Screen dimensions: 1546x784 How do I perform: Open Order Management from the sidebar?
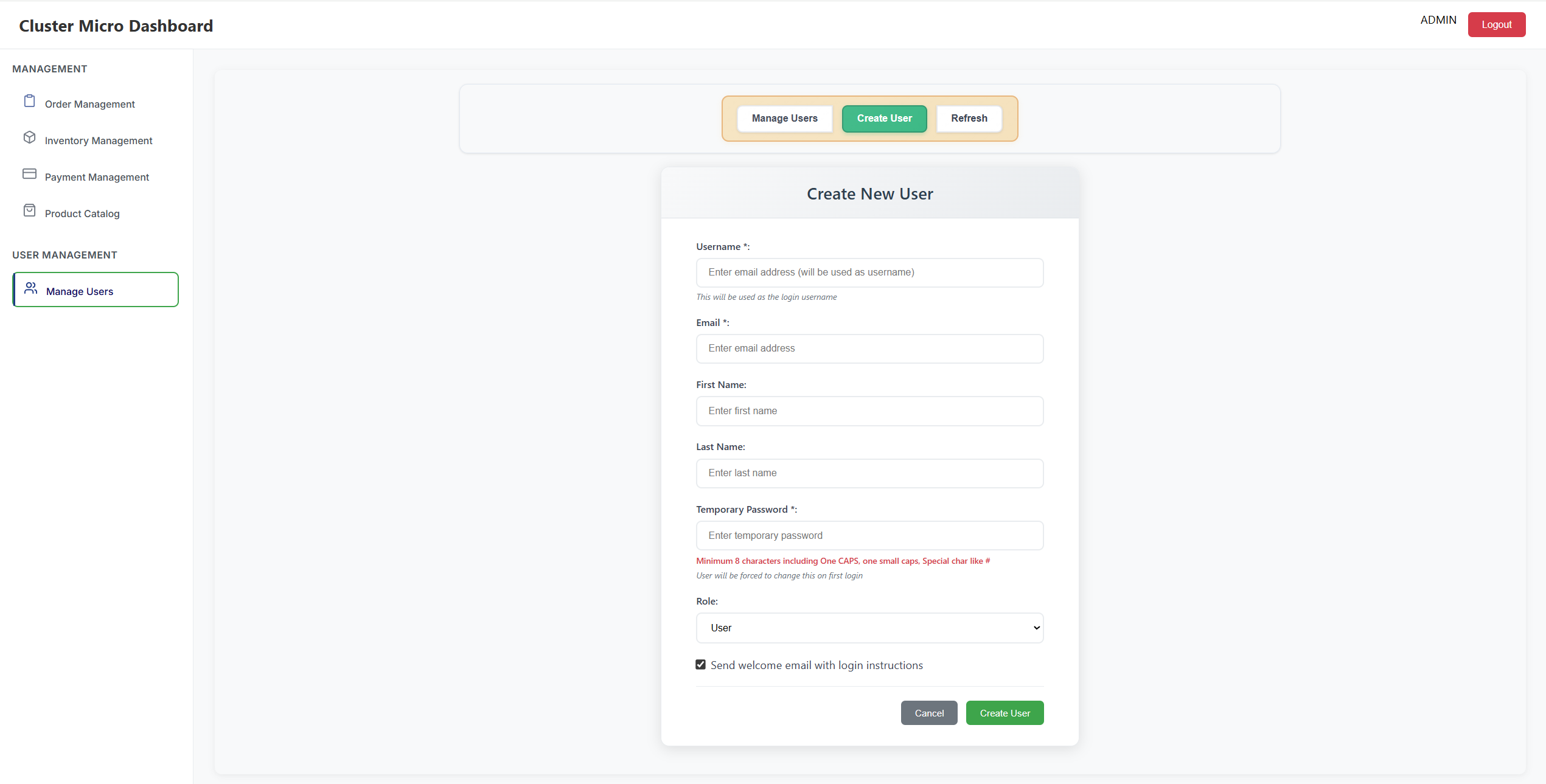click(89, 103)
